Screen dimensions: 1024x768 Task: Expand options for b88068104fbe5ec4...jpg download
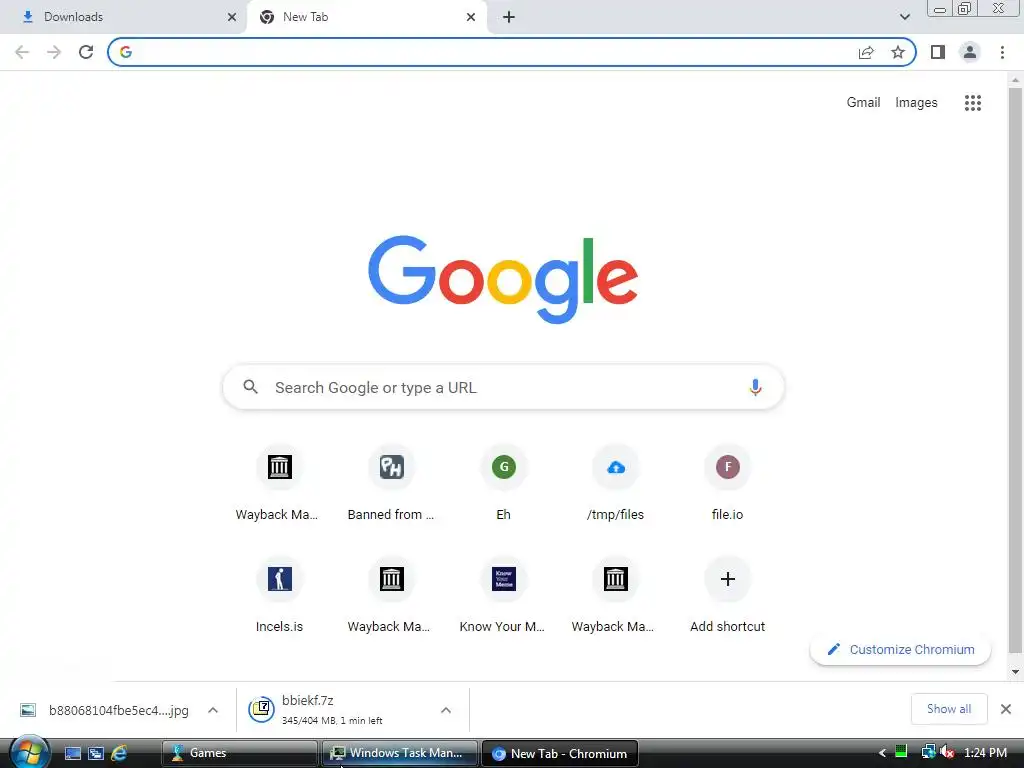click(213, 710)
